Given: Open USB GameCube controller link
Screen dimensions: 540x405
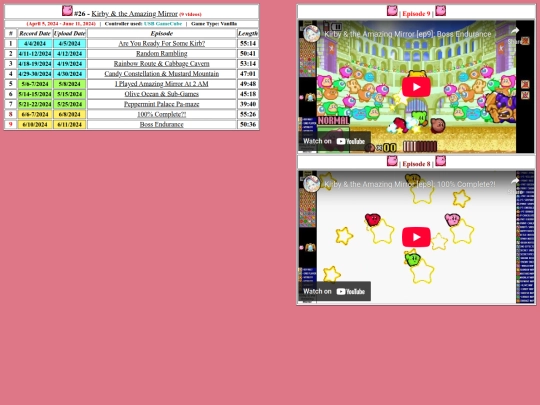Looking at the screenshot, I should [x=163, y=24].
